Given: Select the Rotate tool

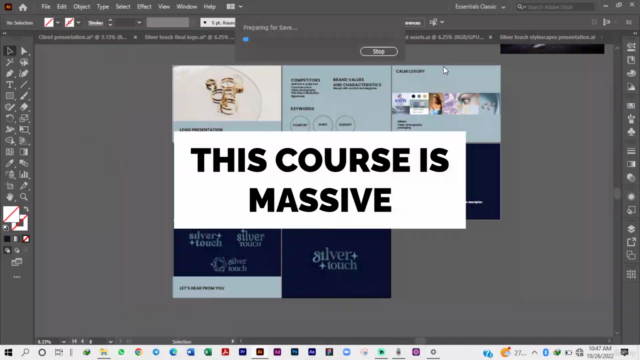Looking at the screenshot, I should 9,118.
